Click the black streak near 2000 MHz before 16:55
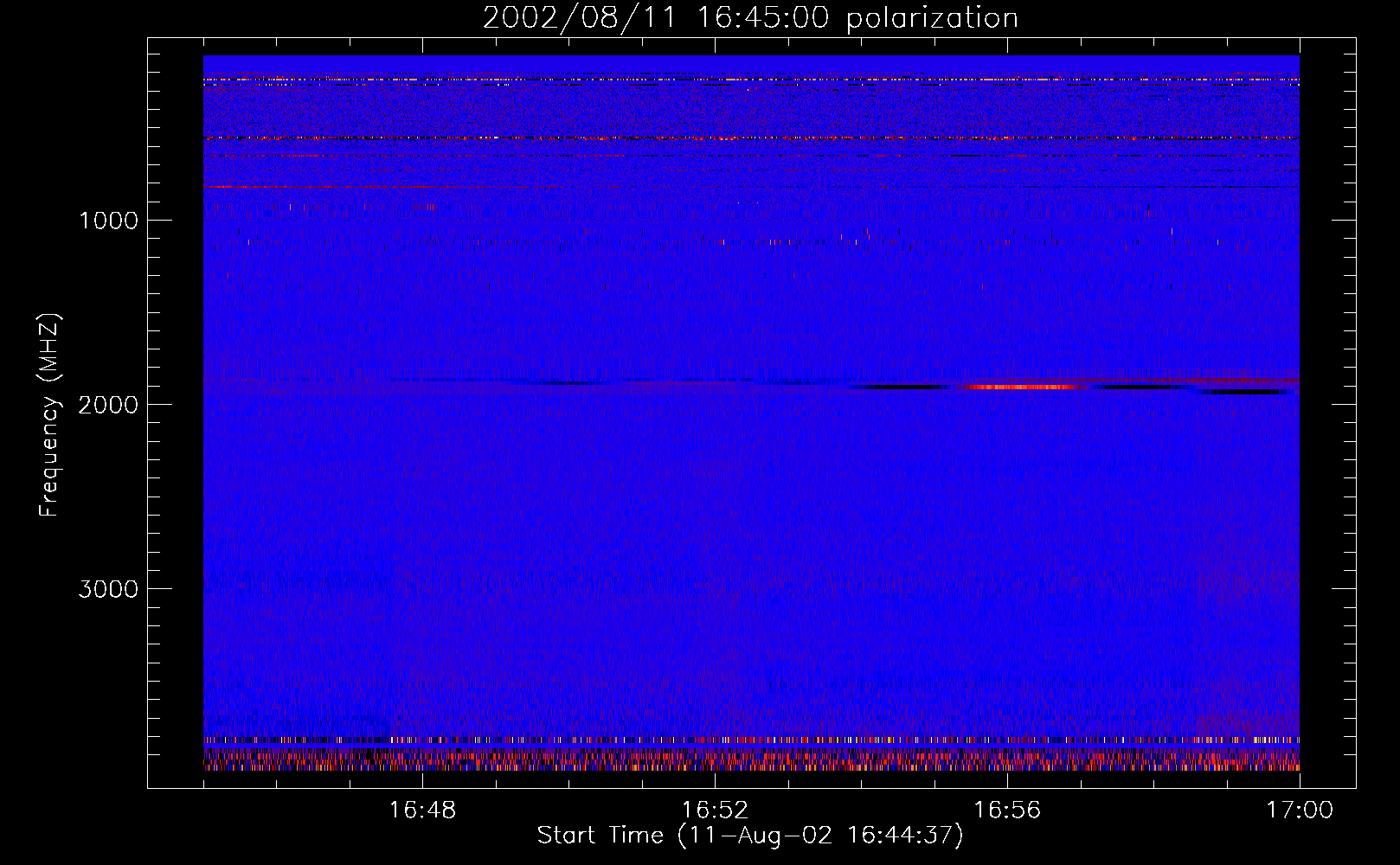 click(x=900, y=387)
